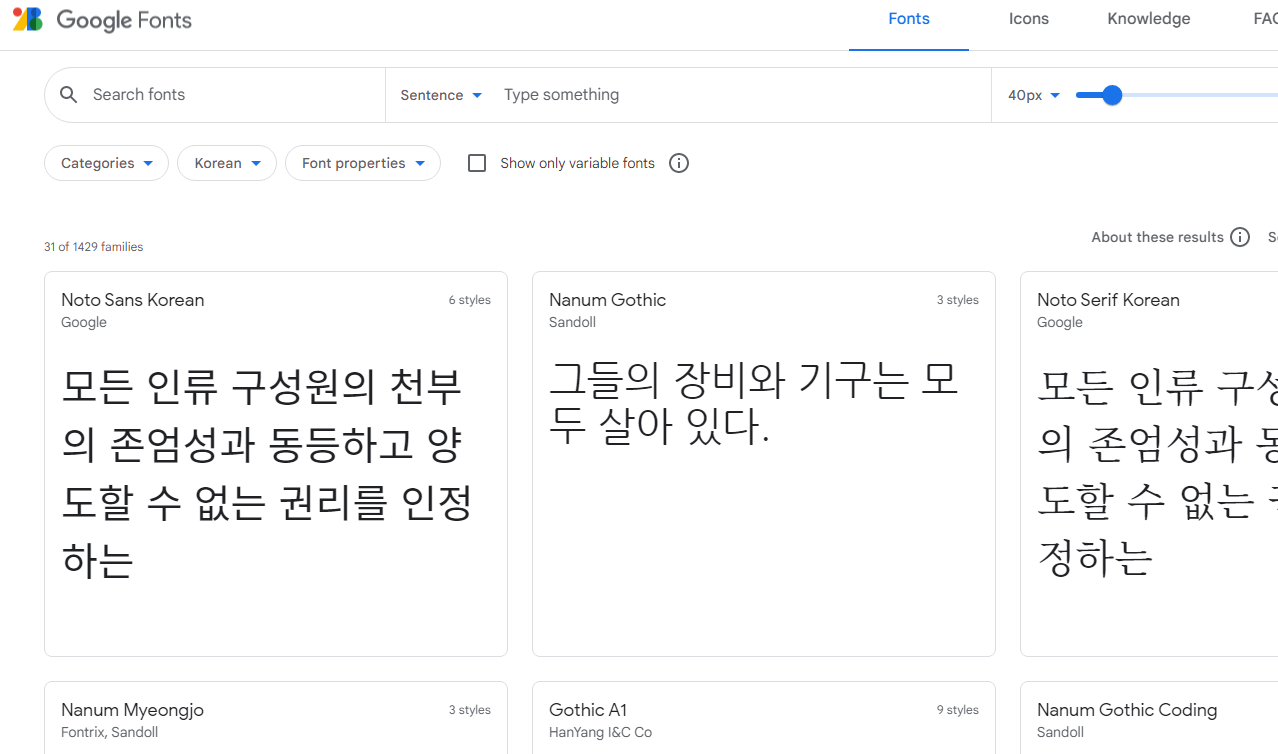This screenshot has height=754, width=1278.
Task: Click 'Sandoll' under Nanum Gothic title
Action: [572, 322]
